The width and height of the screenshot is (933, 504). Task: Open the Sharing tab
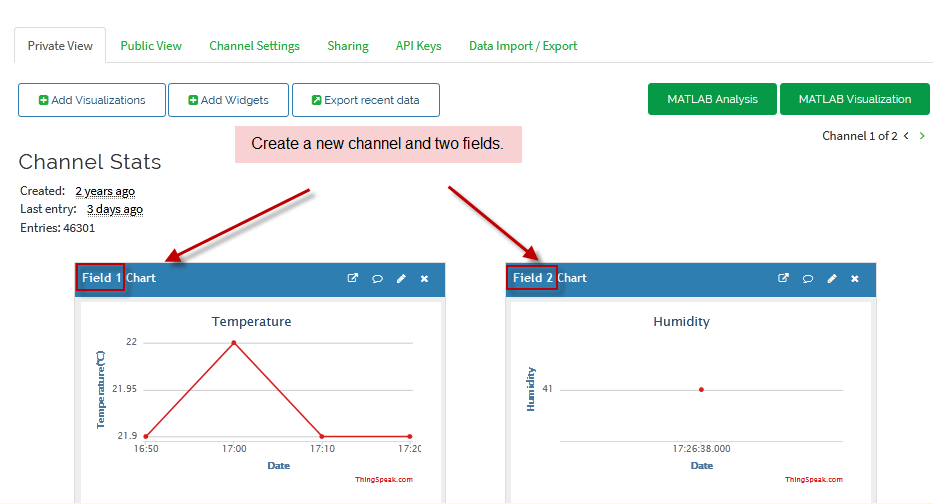[347, 46]
